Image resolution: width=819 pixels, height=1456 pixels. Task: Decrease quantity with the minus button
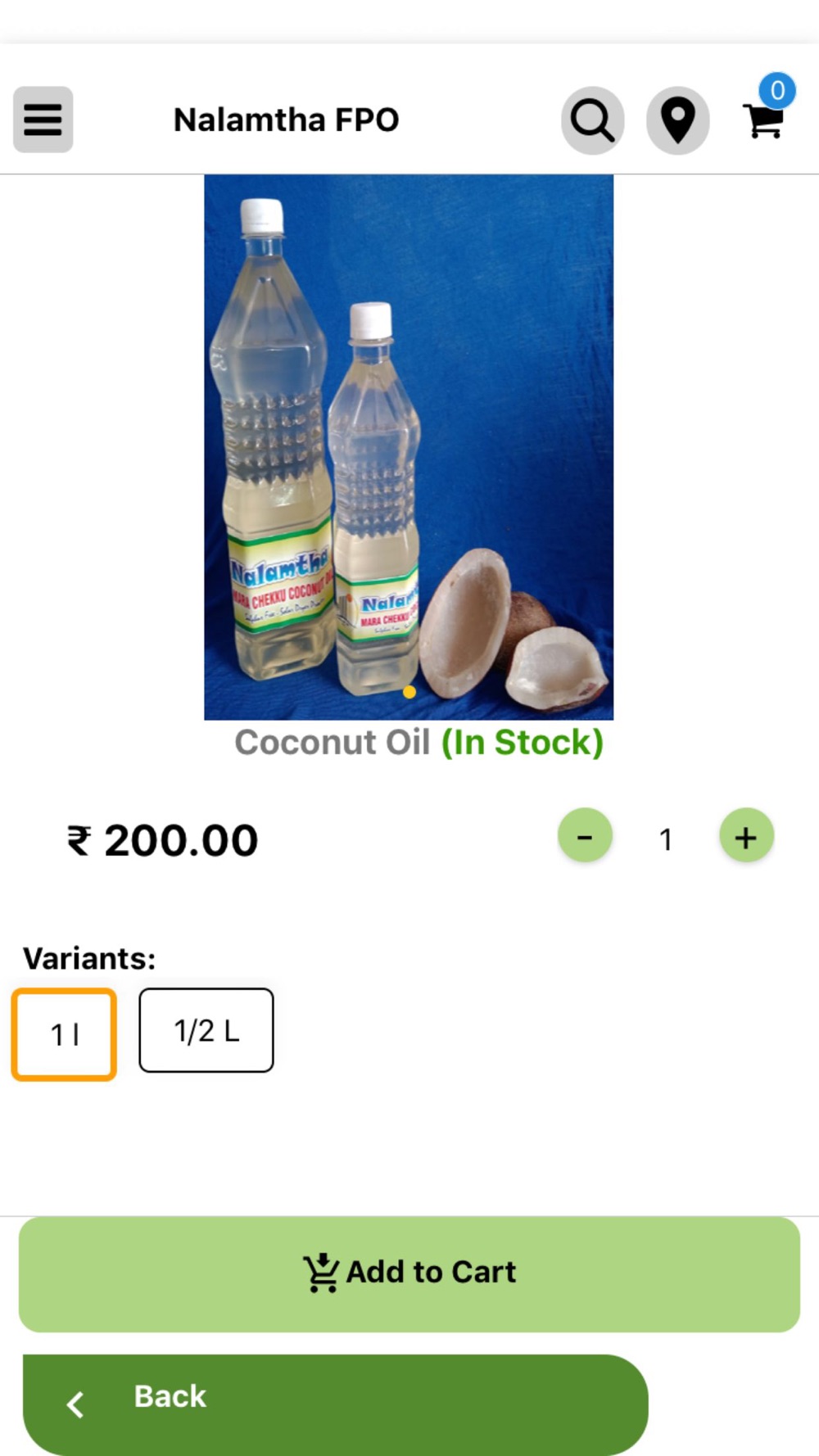(x=585, y=837)
